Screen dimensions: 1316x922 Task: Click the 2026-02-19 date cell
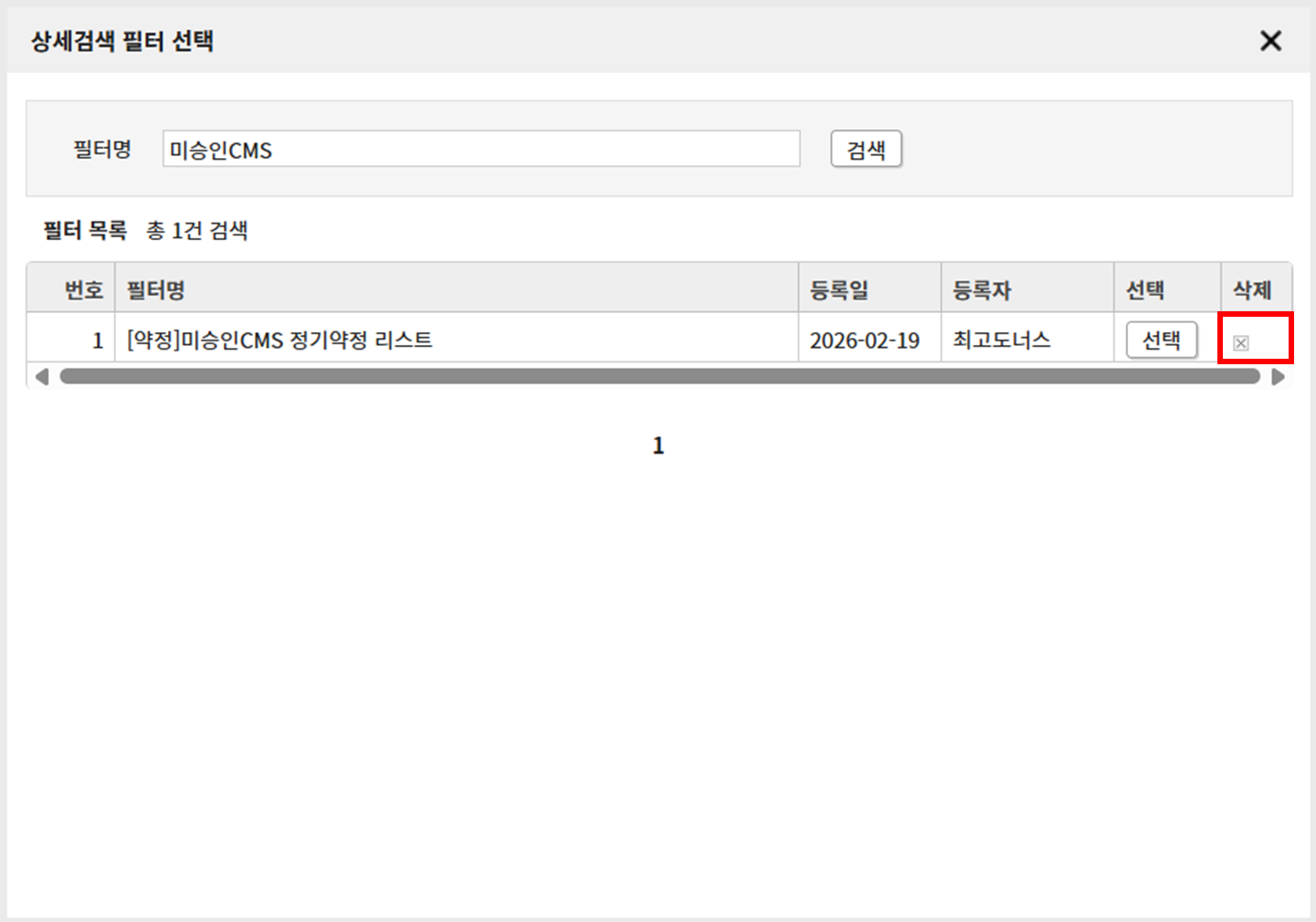864,341
